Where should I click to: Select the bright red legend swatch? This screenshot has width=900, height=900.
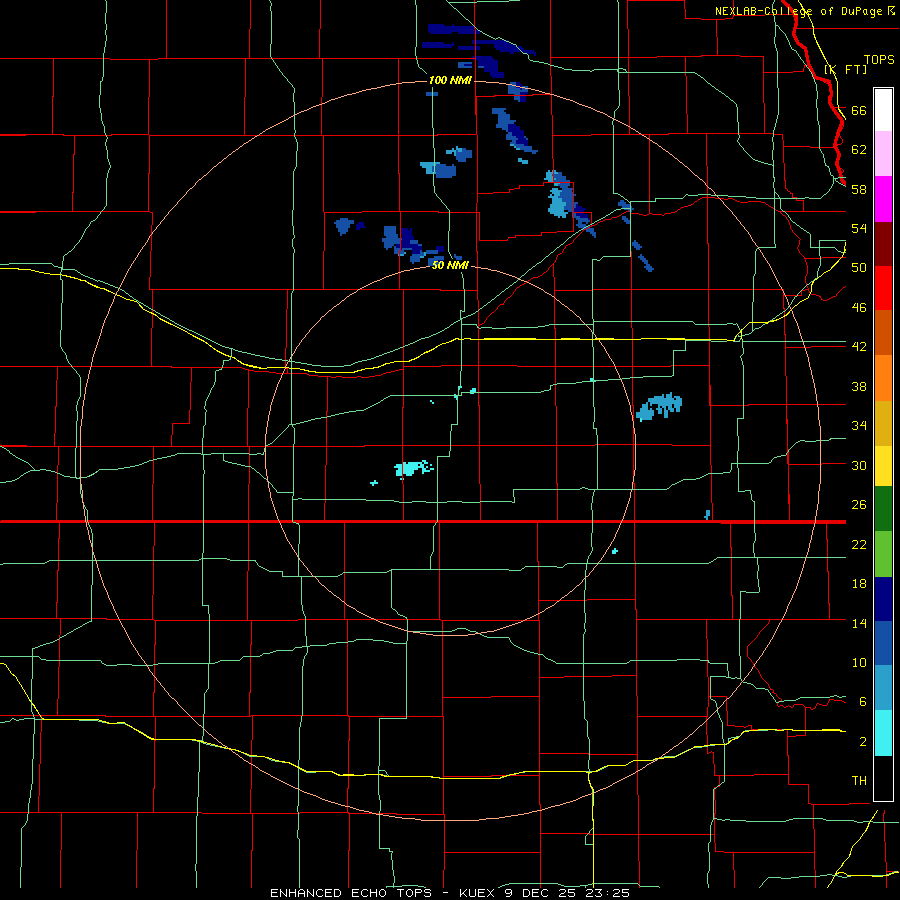(x=883, y=288)
